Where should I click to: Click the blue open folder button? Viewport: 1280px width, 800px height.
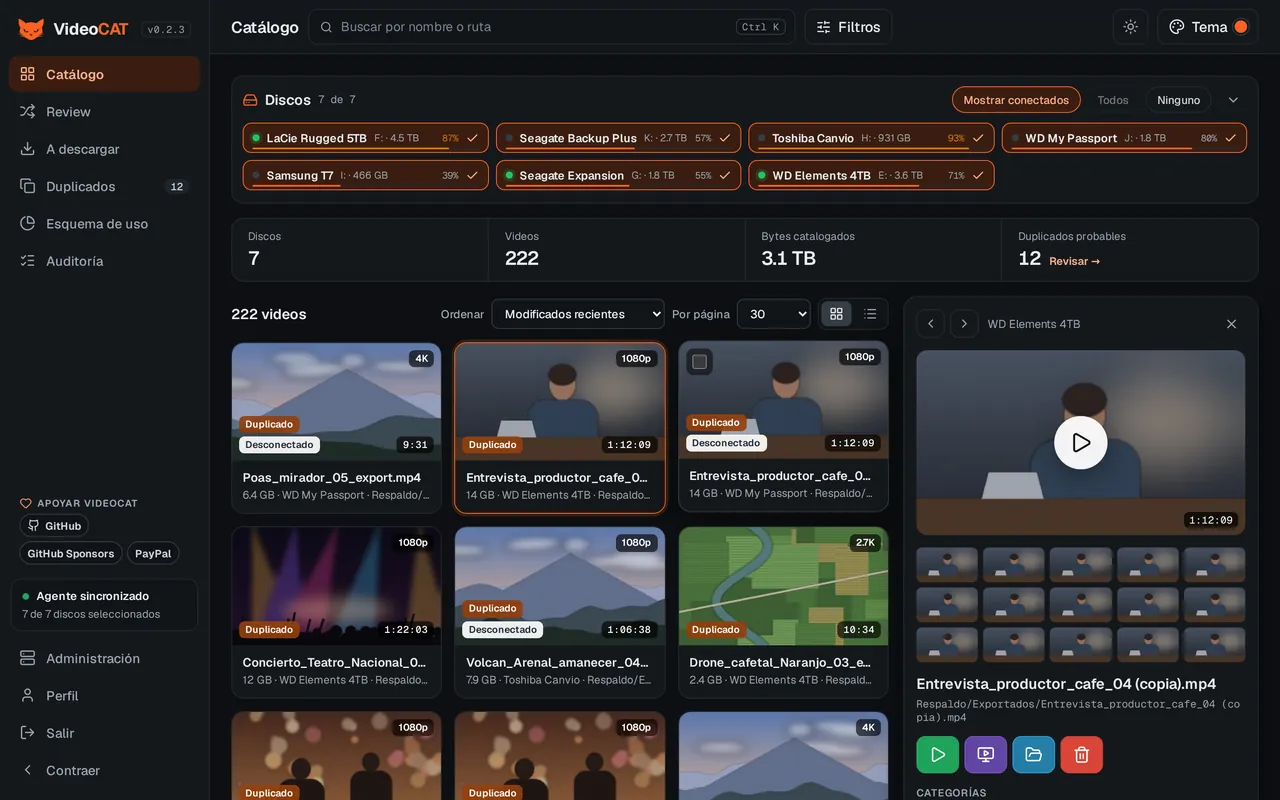tap(1034, 755)
